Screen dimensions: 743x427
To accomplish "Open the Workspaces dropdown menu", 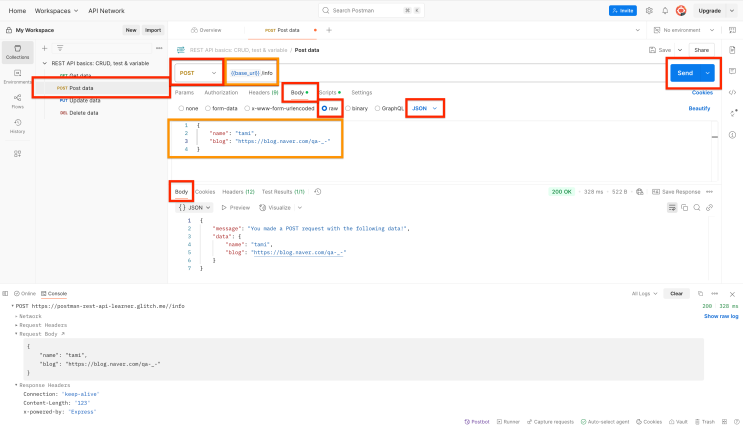I will tap(56, 10).
